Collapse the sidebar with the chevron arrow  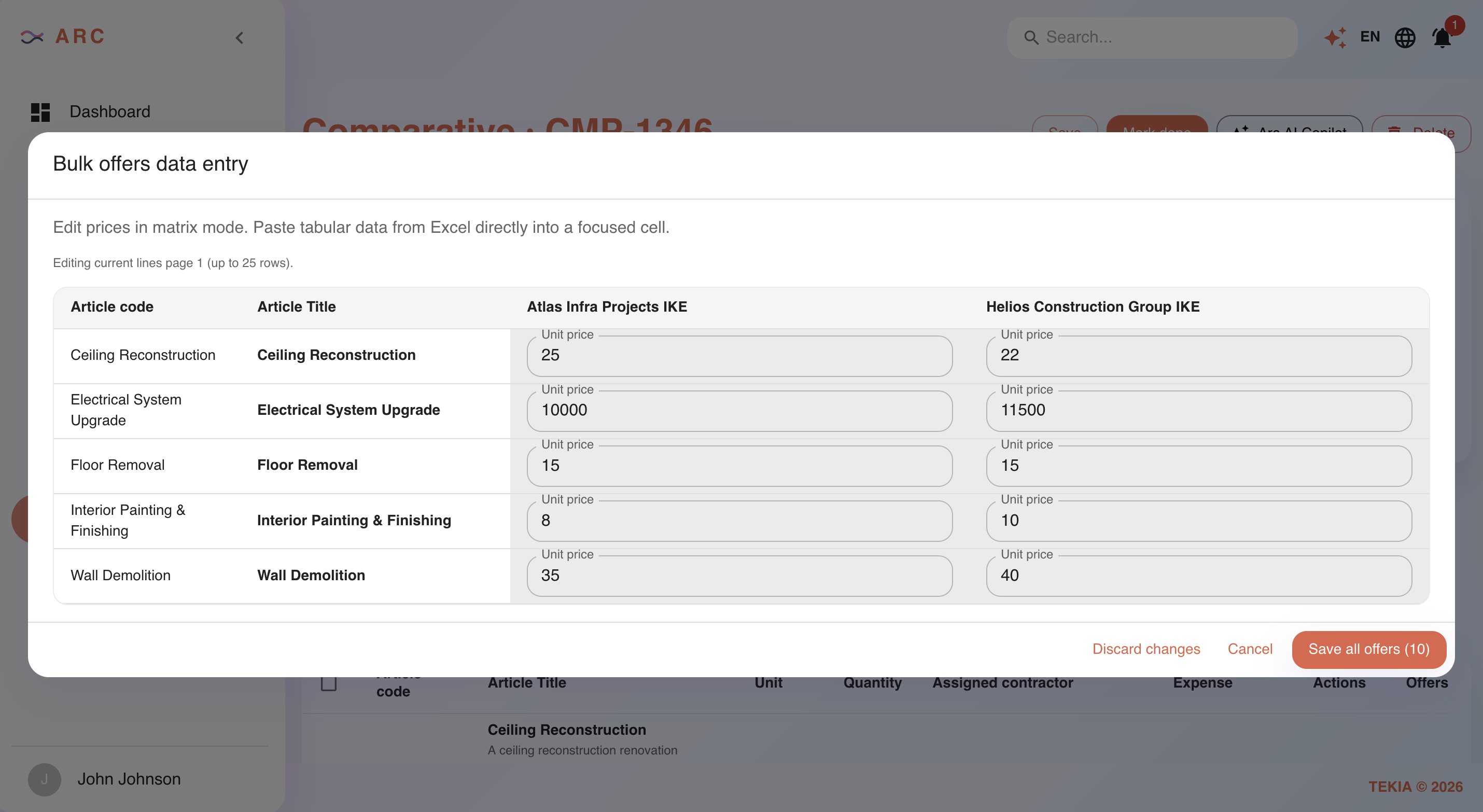240,38
